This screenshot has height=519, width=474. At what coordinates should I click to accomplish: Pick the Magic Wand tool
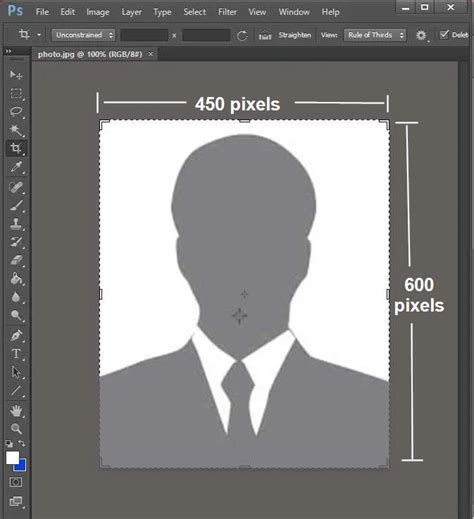pyautogui.click(x=16, y=130)
